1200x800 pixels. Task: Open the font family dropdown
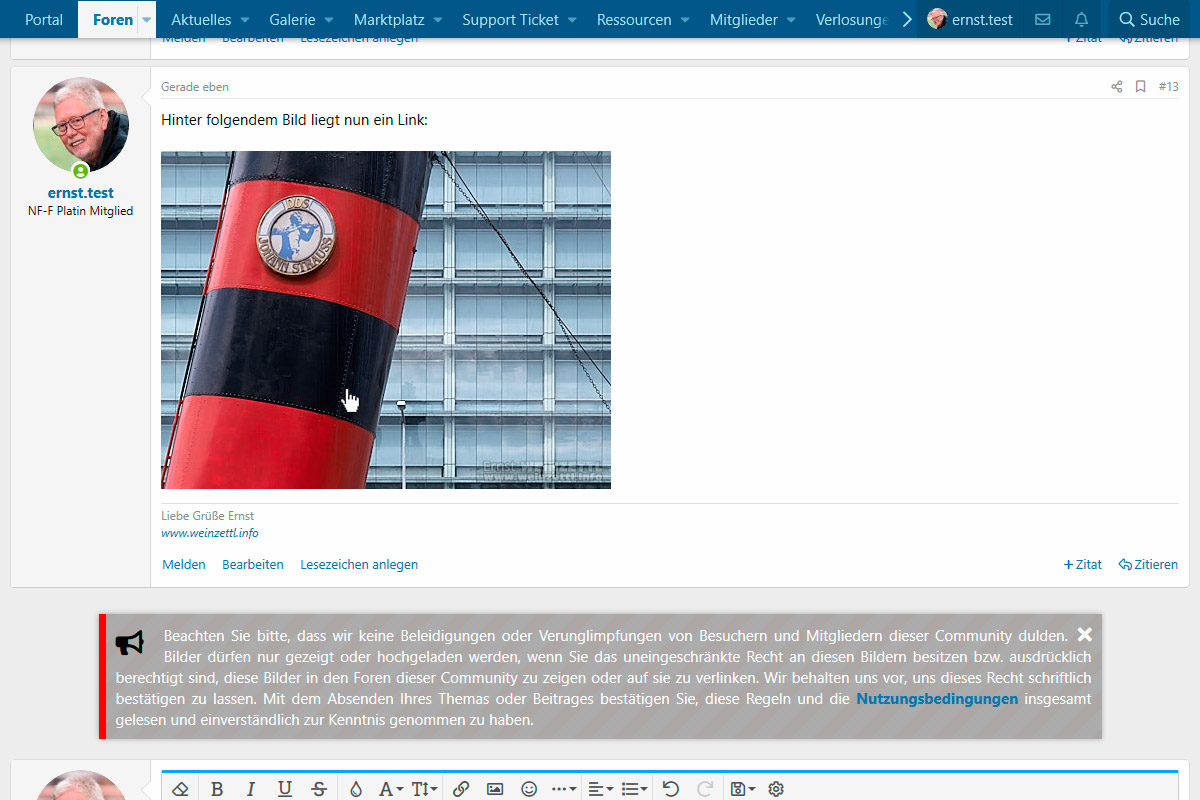[391, 789]
